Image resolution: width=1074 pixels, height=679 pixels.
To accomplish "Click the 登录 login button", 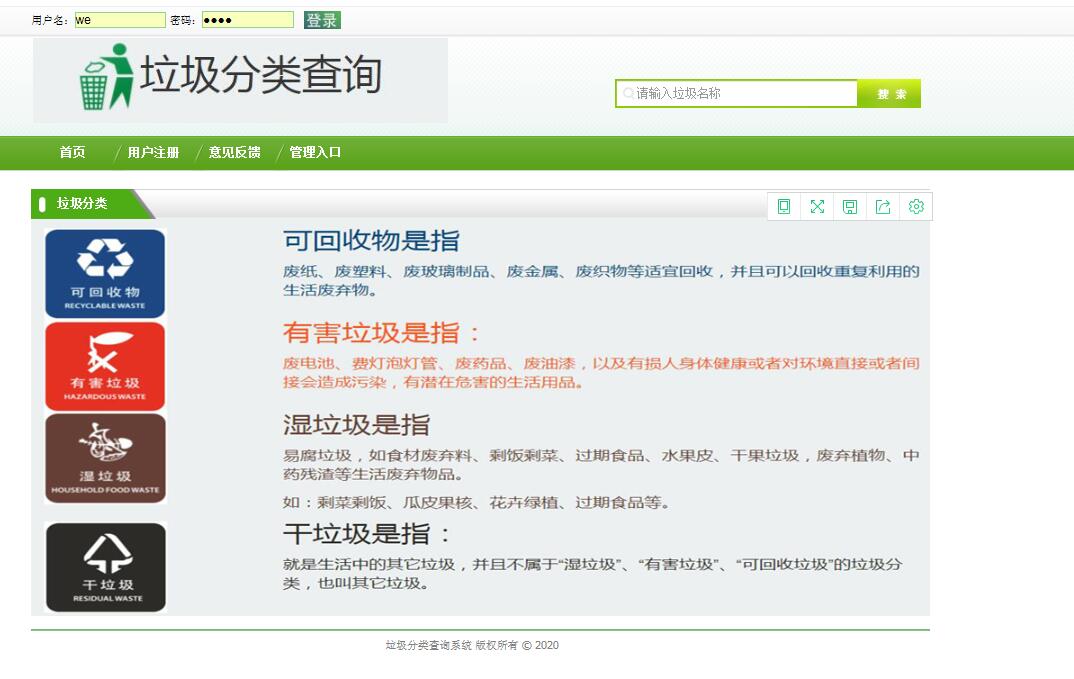I will click(x=322, y=20).
